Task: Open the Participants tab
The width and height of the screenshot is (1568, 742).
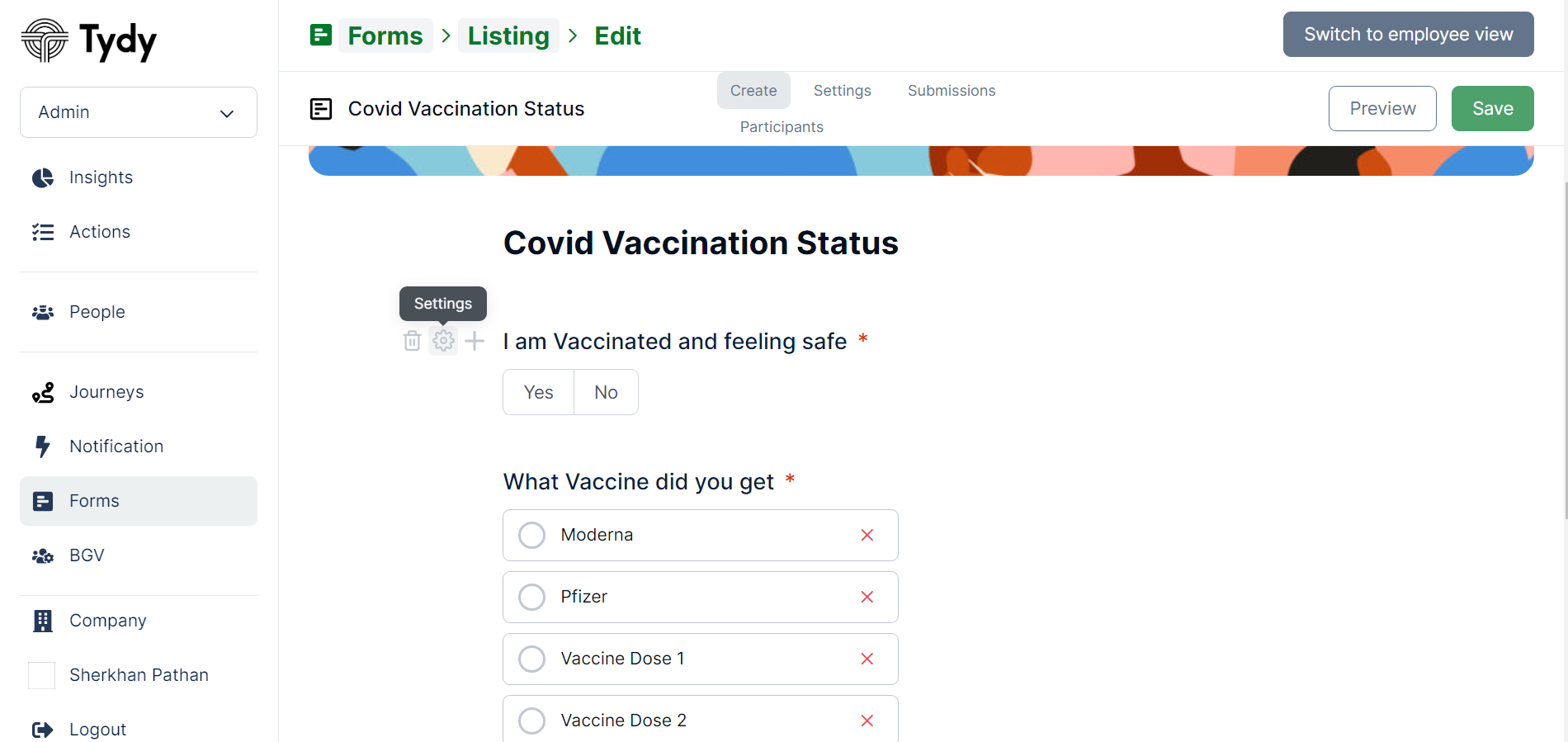Action: (782, 127)
